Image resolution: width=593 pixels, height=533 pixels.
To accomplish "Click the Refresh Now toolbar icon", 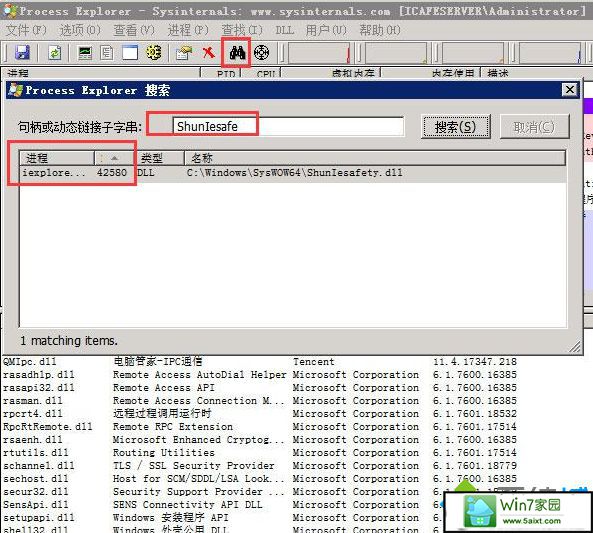I will [x=55, y=53].
